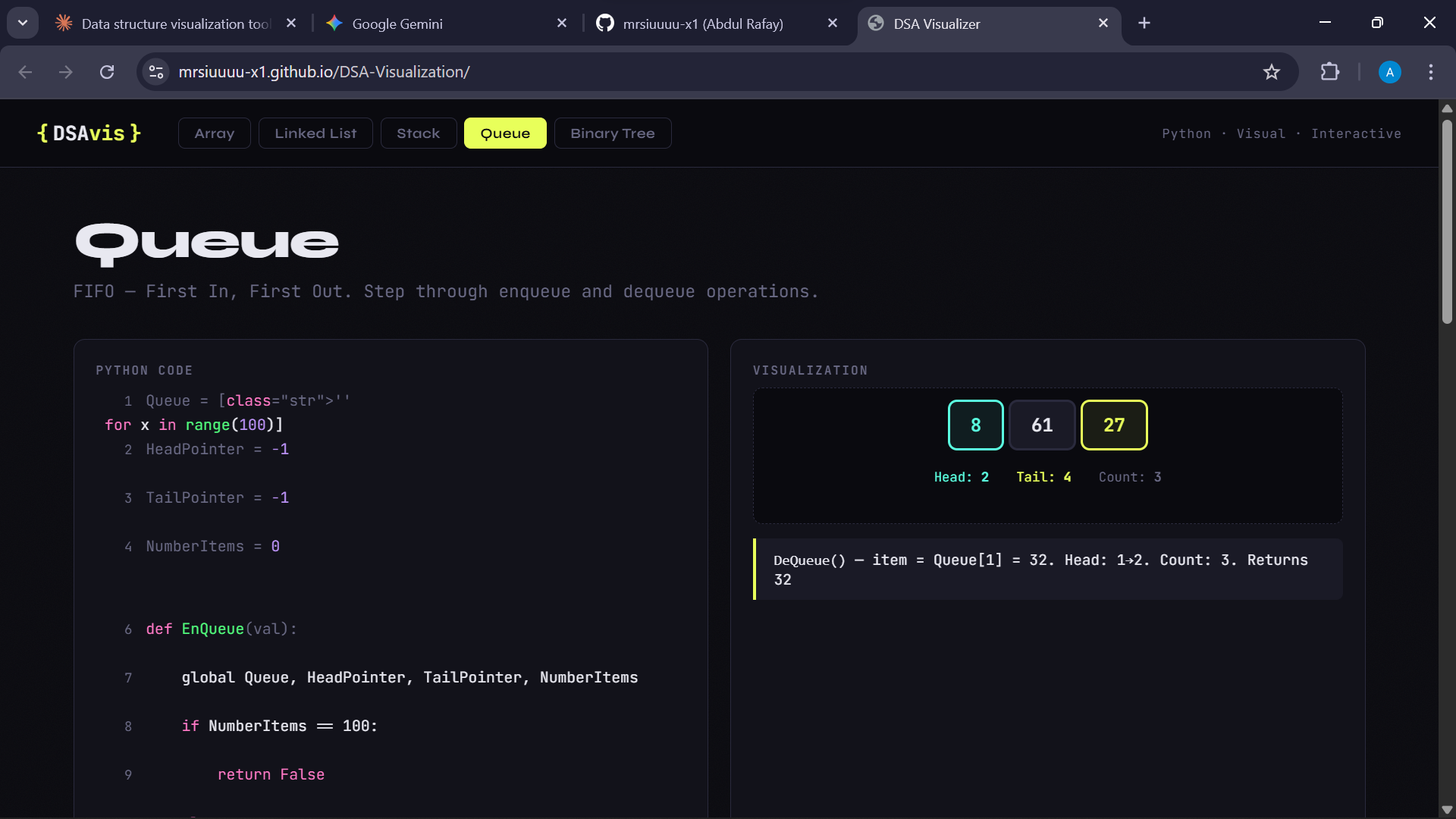The height and width of the screenshot is (819, 1456).
Task: Open the Linked List section
Action: (x=315, y=133)
